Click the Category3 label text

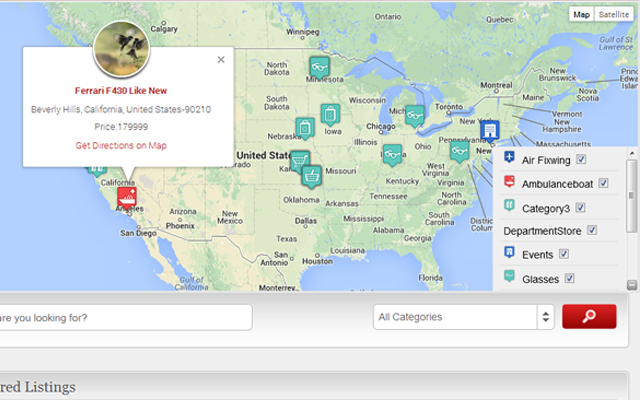pos(546,209)
